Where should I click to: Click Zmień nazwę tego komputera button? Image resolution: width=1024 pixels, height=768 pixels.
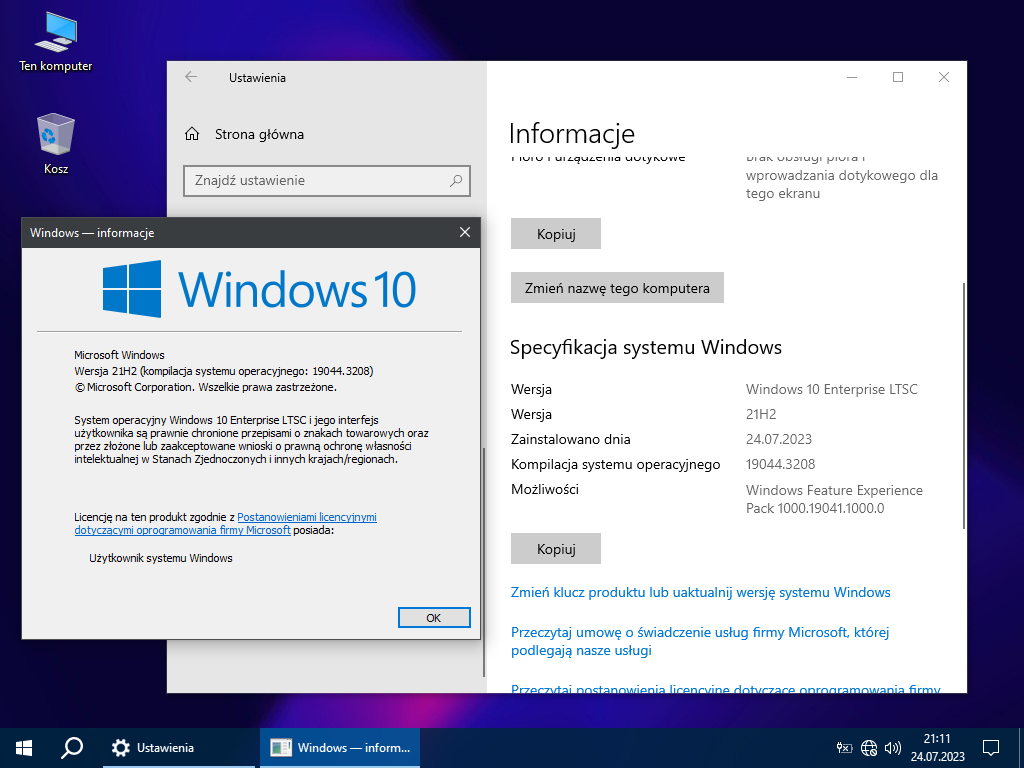617,288
